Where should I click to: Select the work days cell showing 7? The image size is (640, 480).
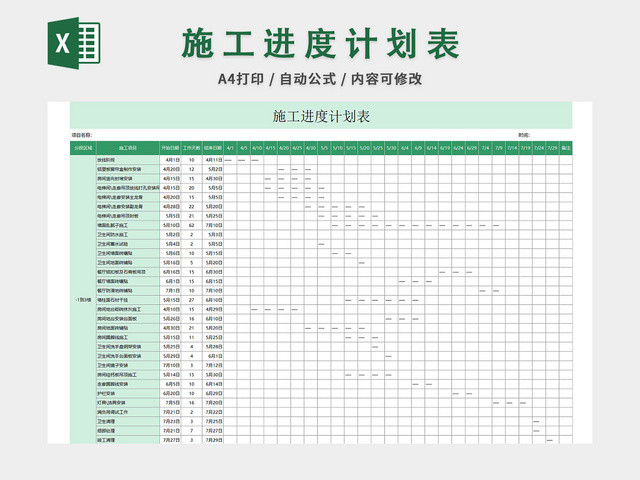[191, 431]
